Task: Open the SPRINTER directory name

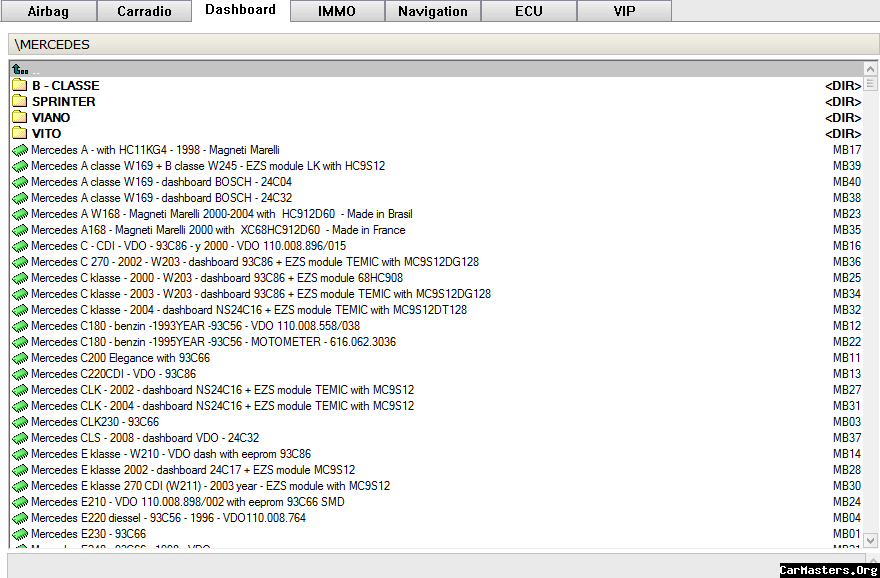Action: click(63, 102)
